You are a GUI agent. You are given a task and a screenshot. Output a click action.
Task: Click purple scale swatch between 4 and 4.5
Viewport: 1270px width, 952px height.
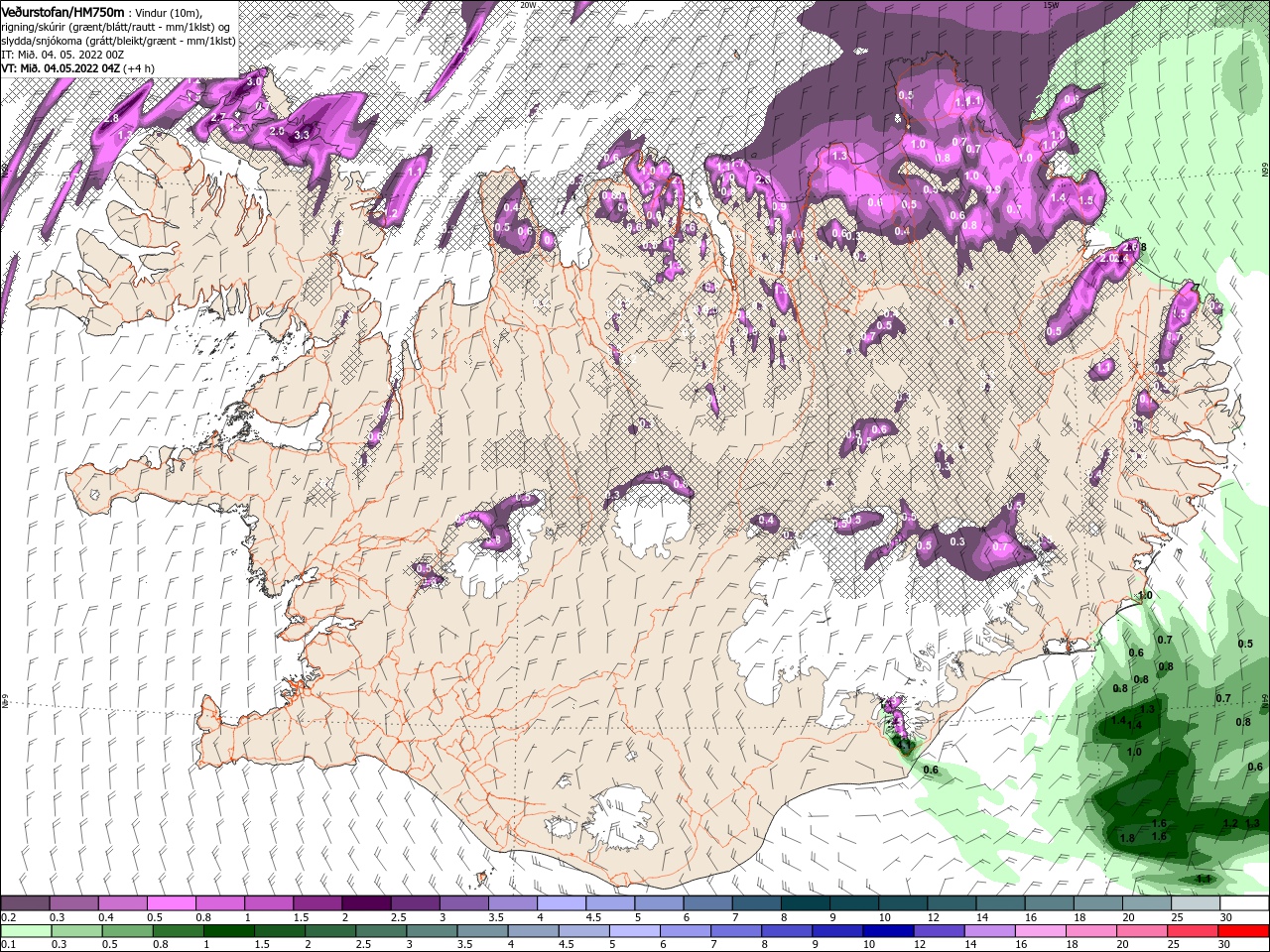tap(562, 903)
